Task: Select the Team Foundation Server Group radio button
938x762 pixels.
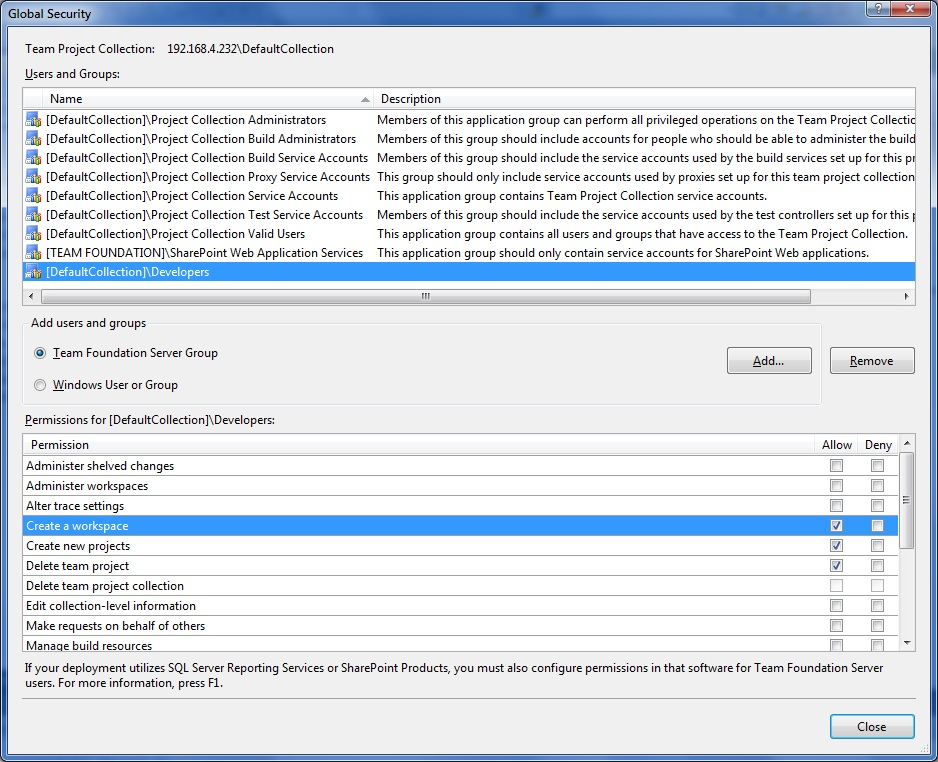Action: click(40, 353)
